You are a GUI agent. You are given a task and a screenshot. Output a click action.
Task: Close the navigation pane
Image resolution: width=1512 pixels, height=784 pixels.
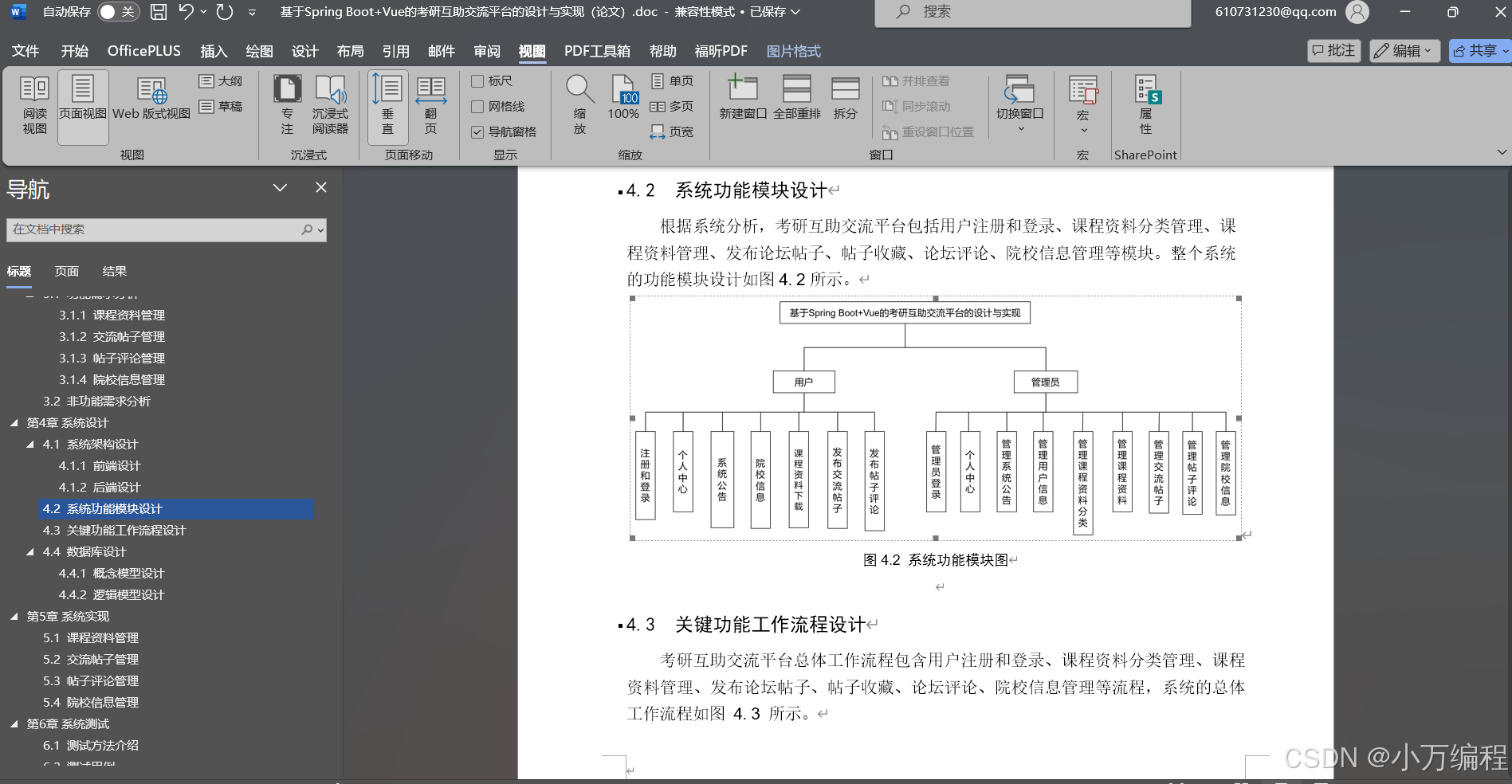tap(321, 187)
